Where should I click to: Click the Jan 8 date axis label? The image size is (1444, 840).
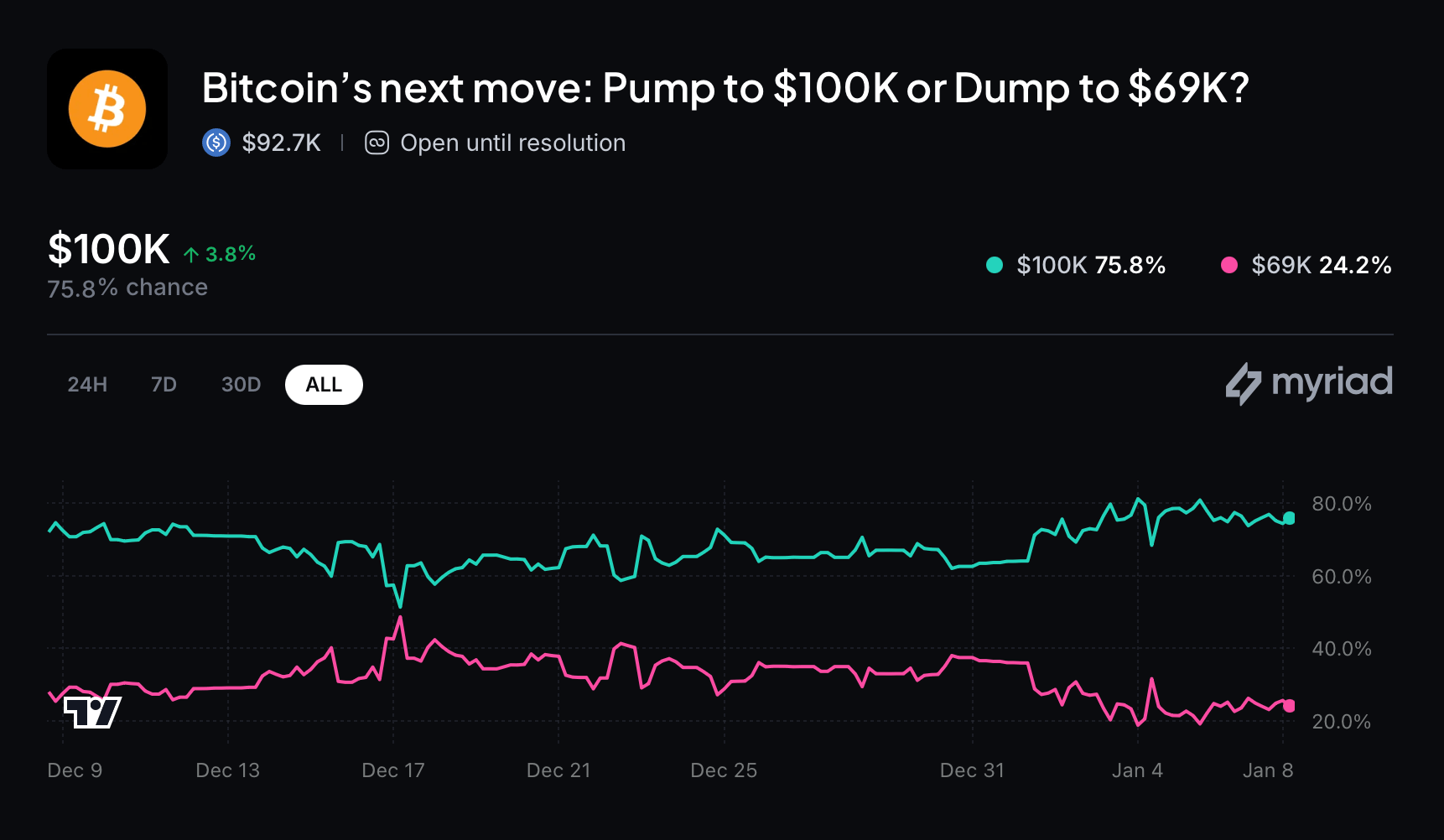coord(1268,770)
